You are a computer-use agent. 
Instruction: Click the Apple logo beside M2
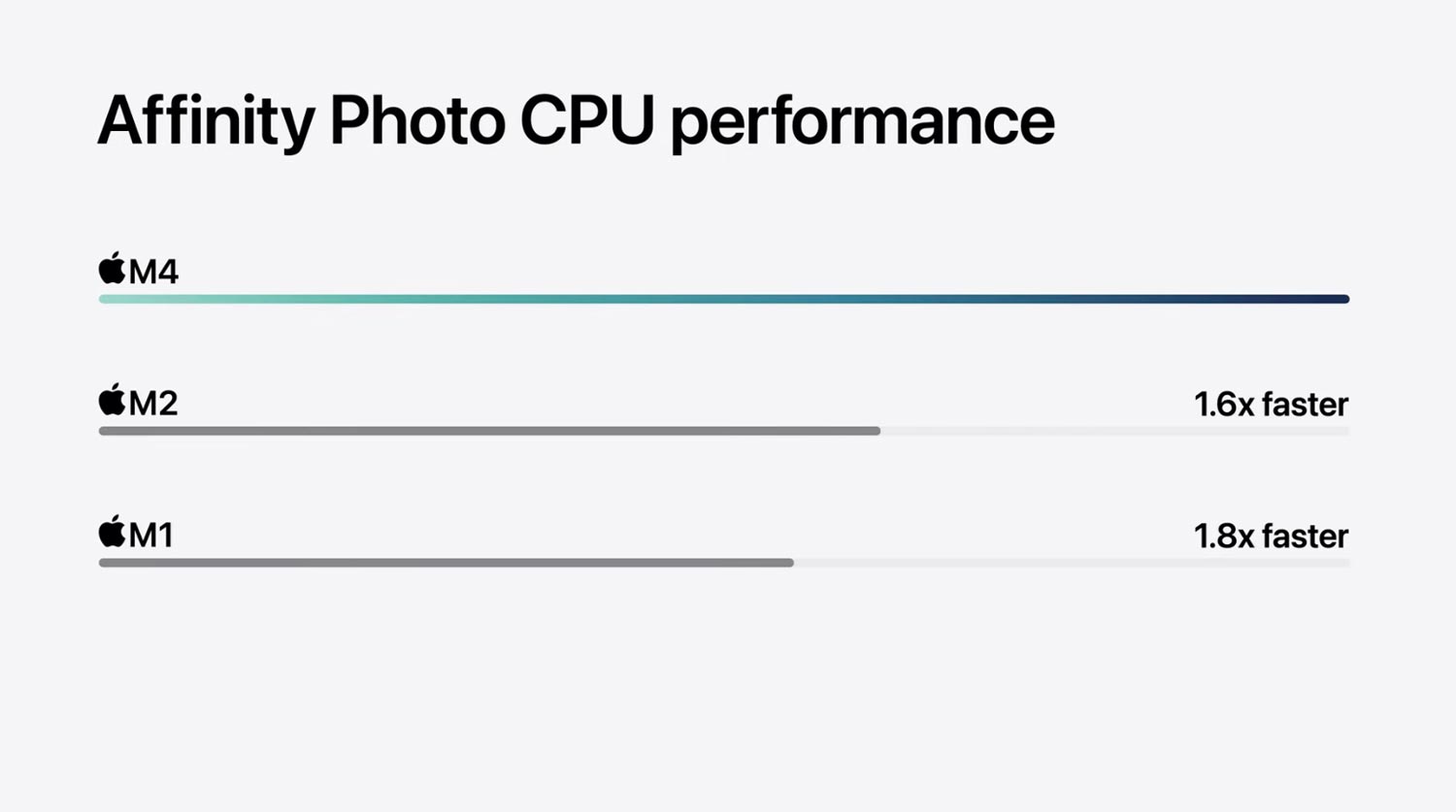pyautogui.click(x=113, y=400)
